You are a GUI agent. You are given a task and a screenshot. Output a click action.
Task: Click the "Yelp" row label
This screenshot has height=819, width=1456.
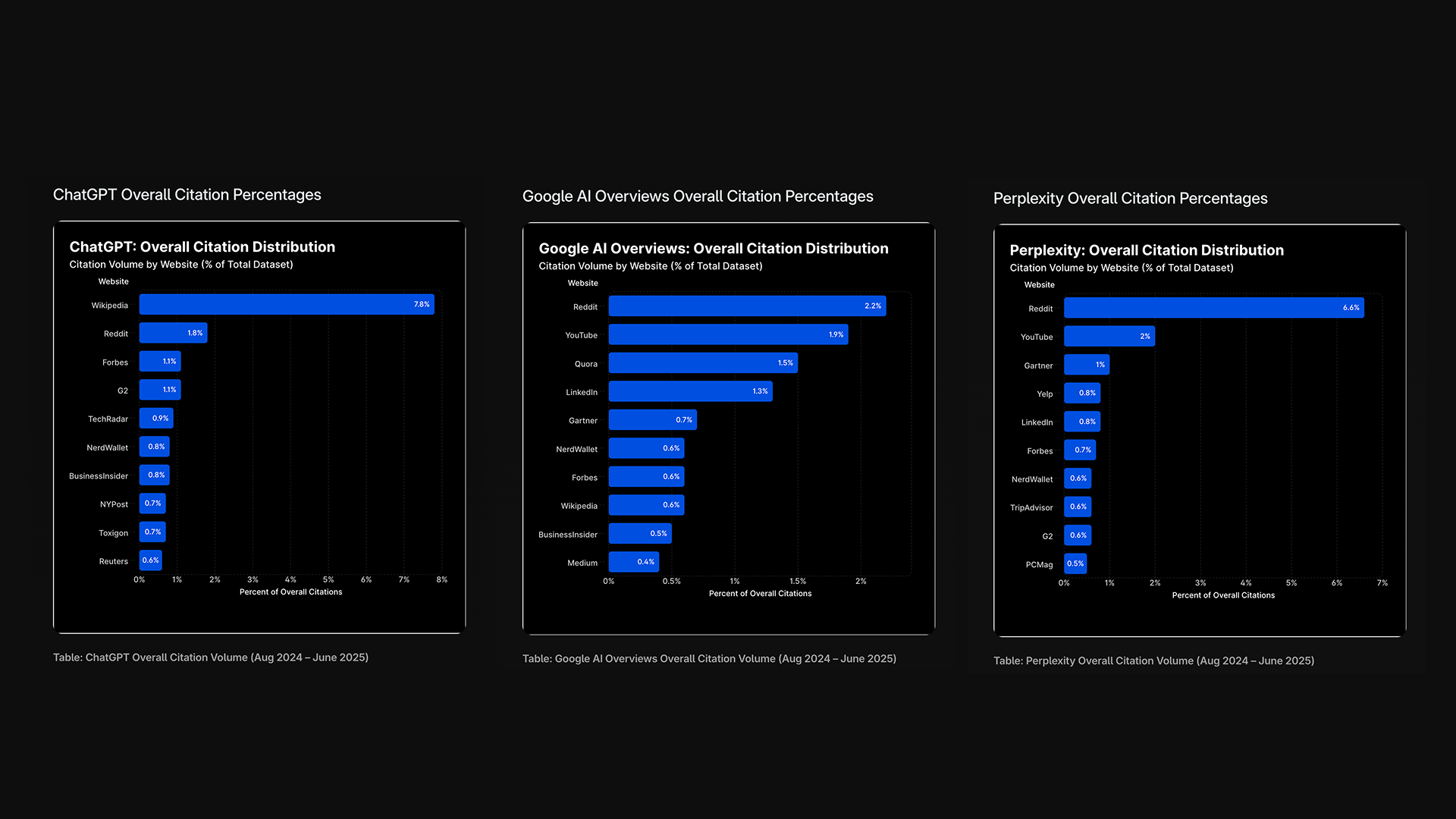click(x=1045, y=394)
